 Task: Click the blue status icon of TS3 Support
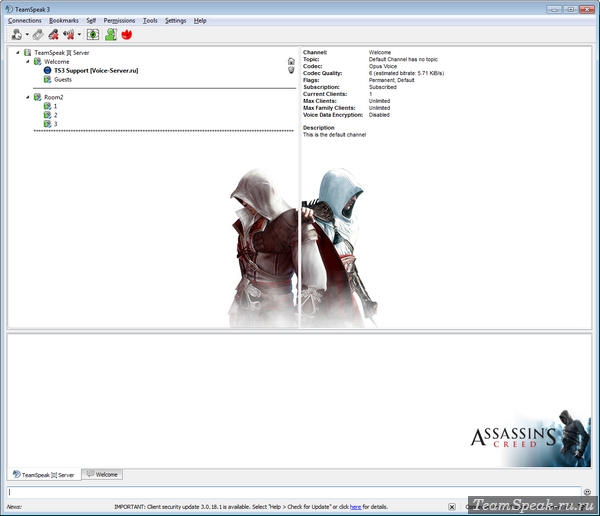point(47,70)
